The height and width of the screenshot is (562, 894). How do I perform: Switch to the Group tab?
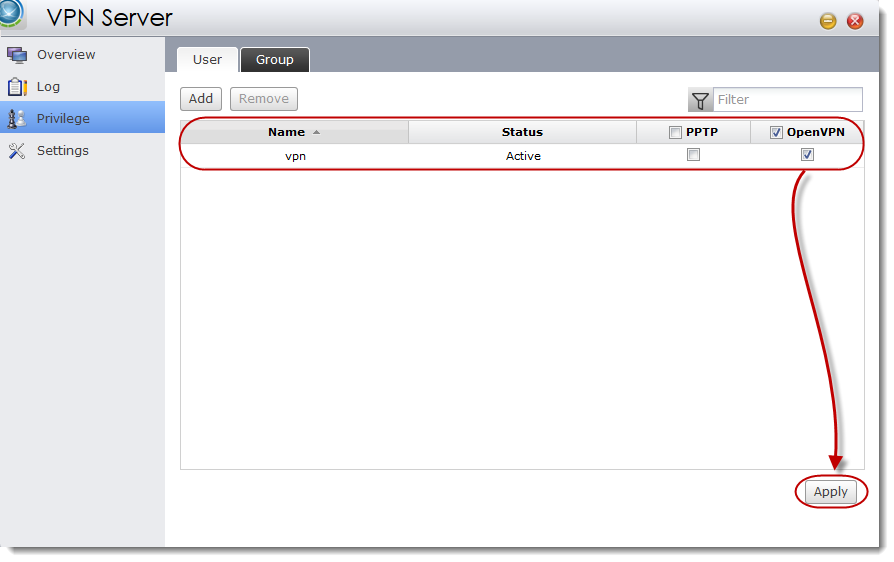coord(275,60)
